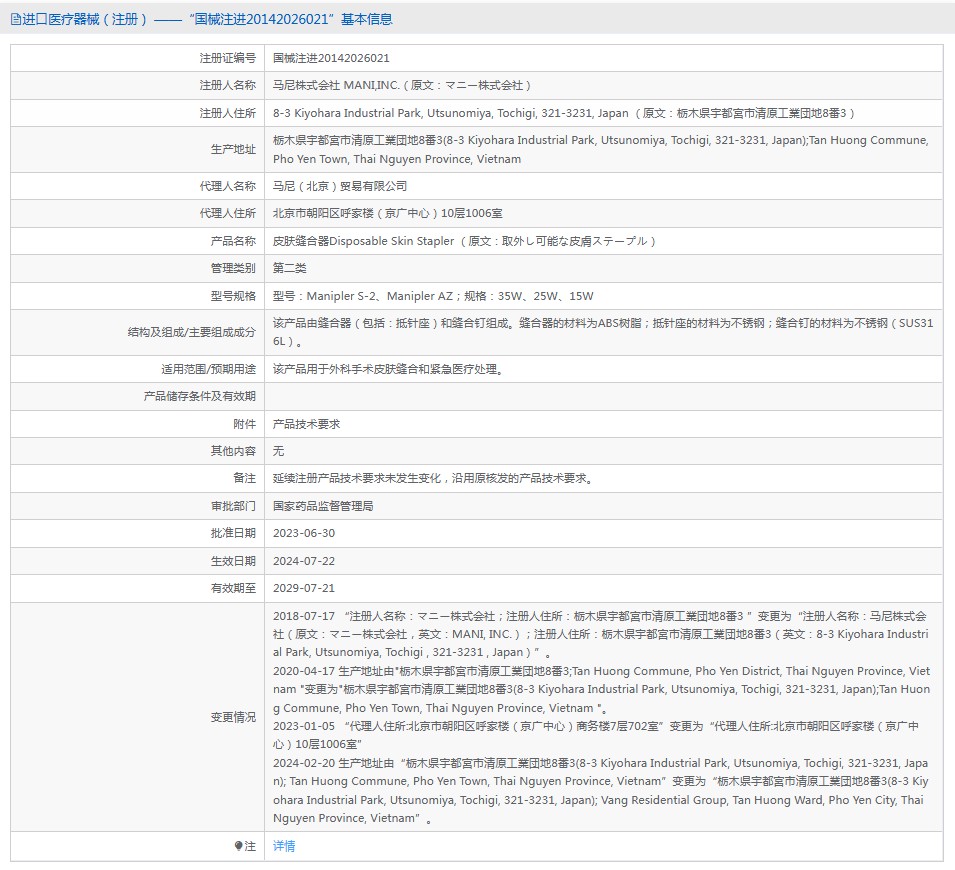Click the 2024-02-20 production address change entry
The height and width of the screenshot is (870, 955).
(x=601, y=791)
